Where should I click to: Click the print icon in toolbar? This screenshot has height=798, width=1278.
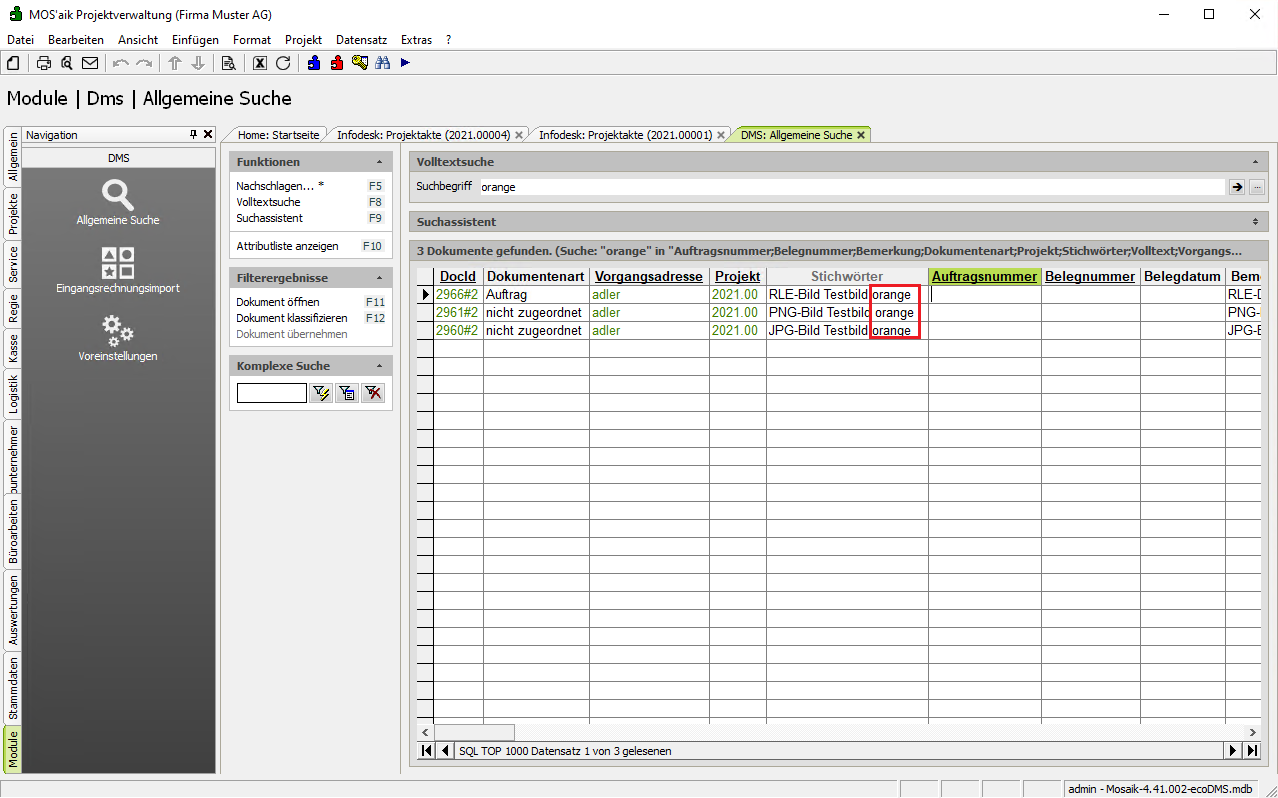44,63
